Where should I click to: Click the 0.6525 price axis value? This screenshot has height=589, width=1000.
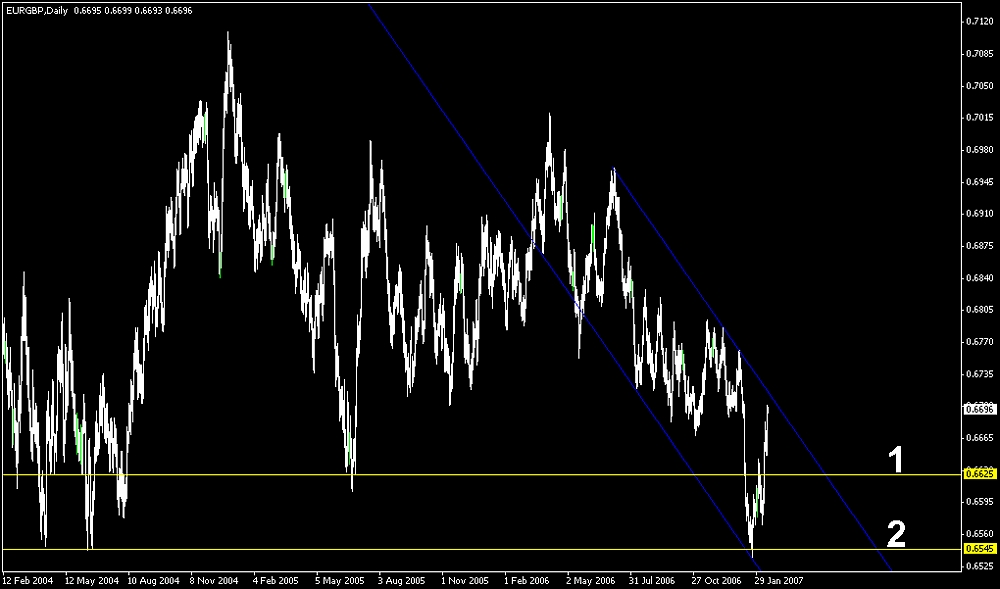pyautogui.click(x=978, y=566)
